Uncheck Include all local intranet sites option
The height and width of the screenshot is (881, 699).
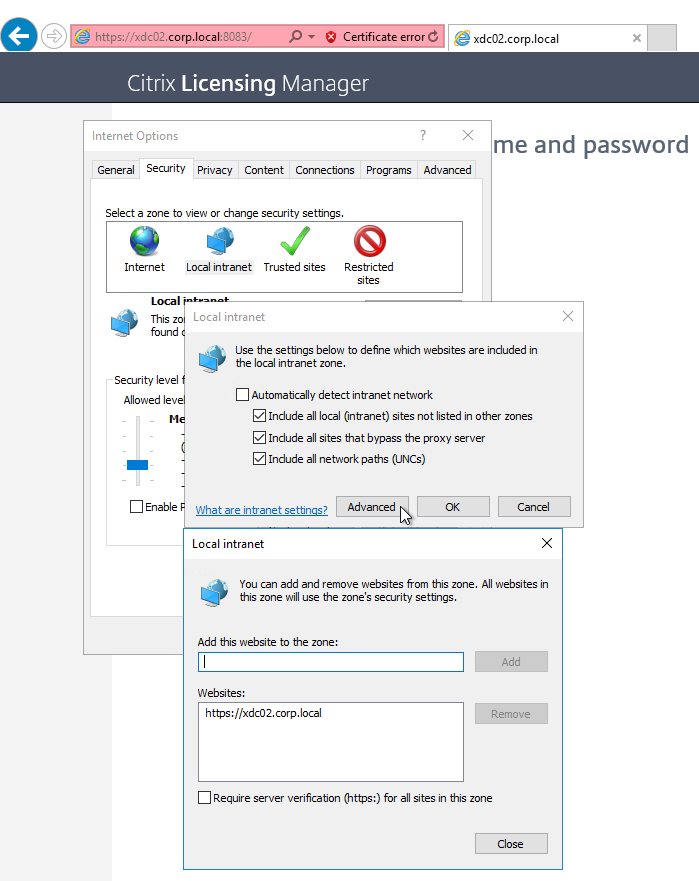(x=259, y=416)
